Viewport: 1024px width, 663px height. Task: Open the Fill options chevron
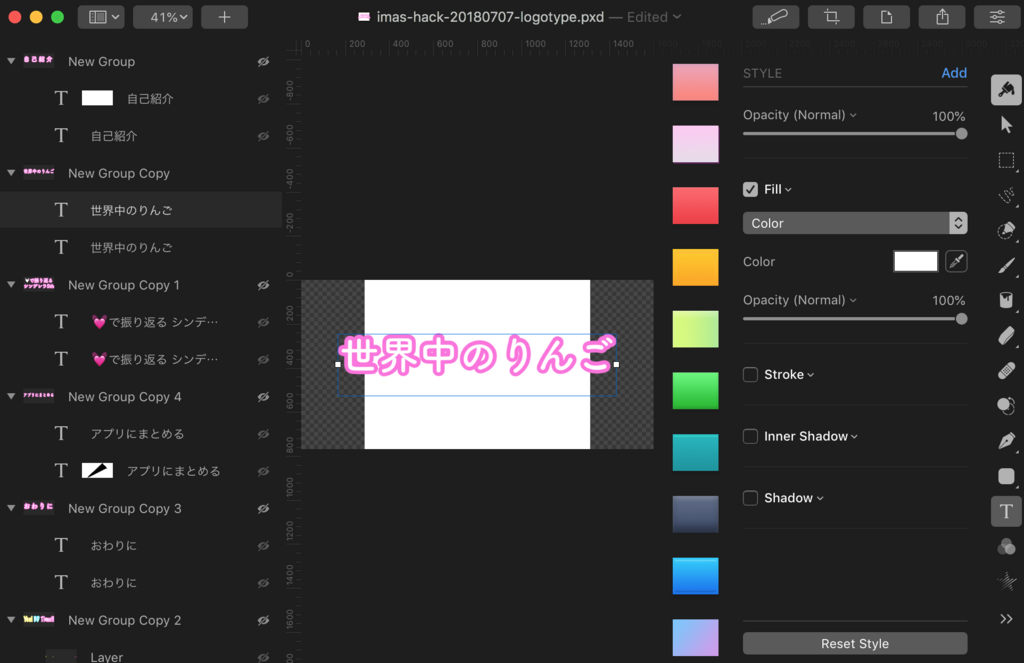[788, 190]
